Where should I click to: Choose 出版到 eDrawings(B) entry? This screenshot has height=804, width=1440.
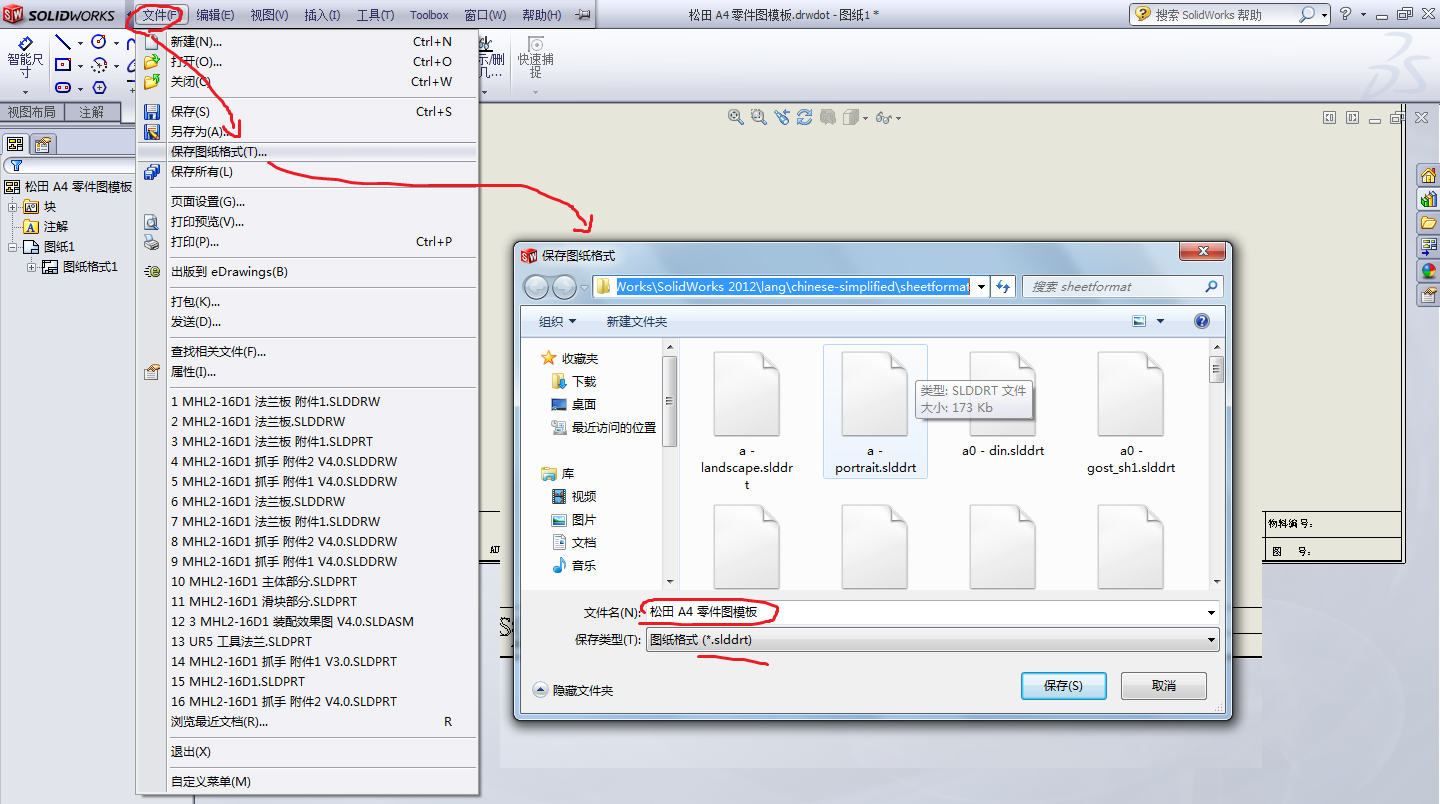(x=308, y=272)
